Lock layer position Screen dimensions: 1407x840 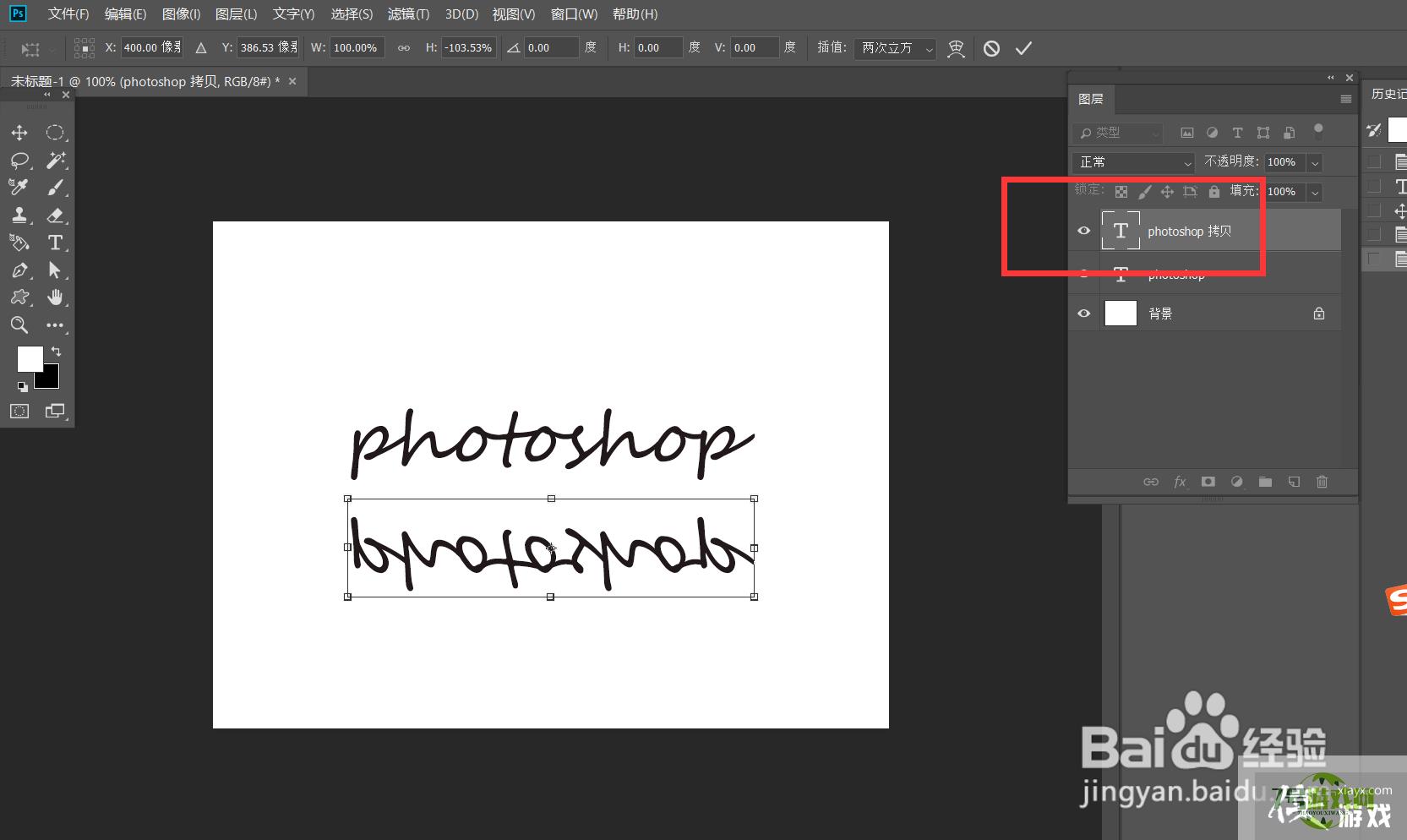pyautogui.click(x=1167, y=192)
